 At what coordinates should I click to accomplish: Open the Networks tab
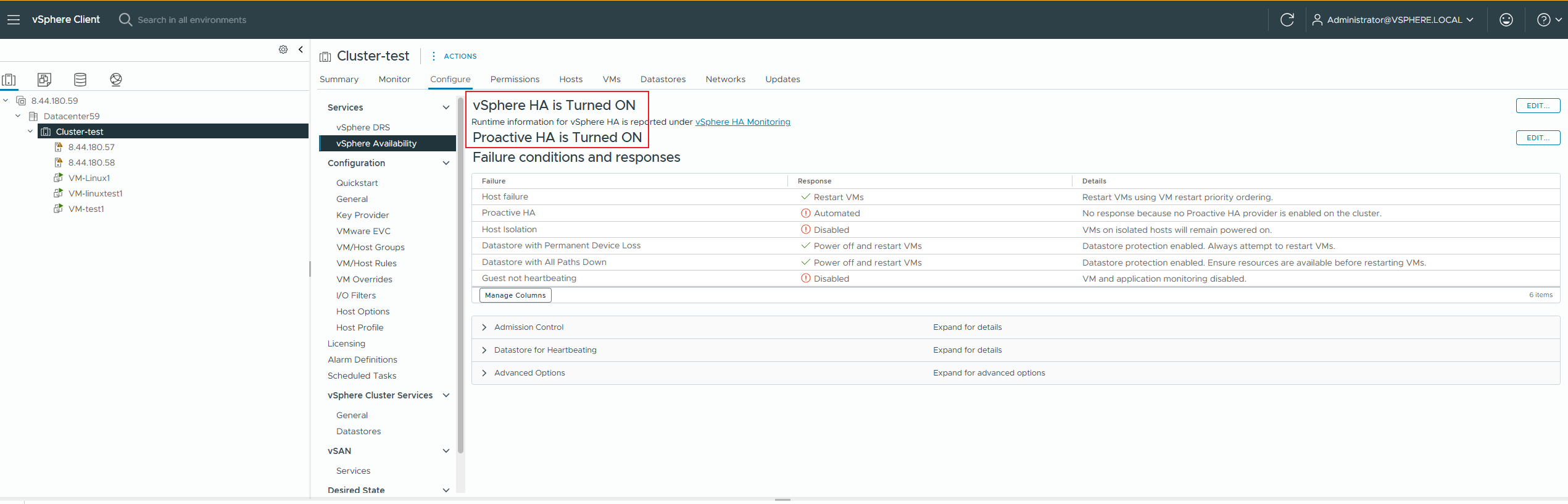coord(725,79)
